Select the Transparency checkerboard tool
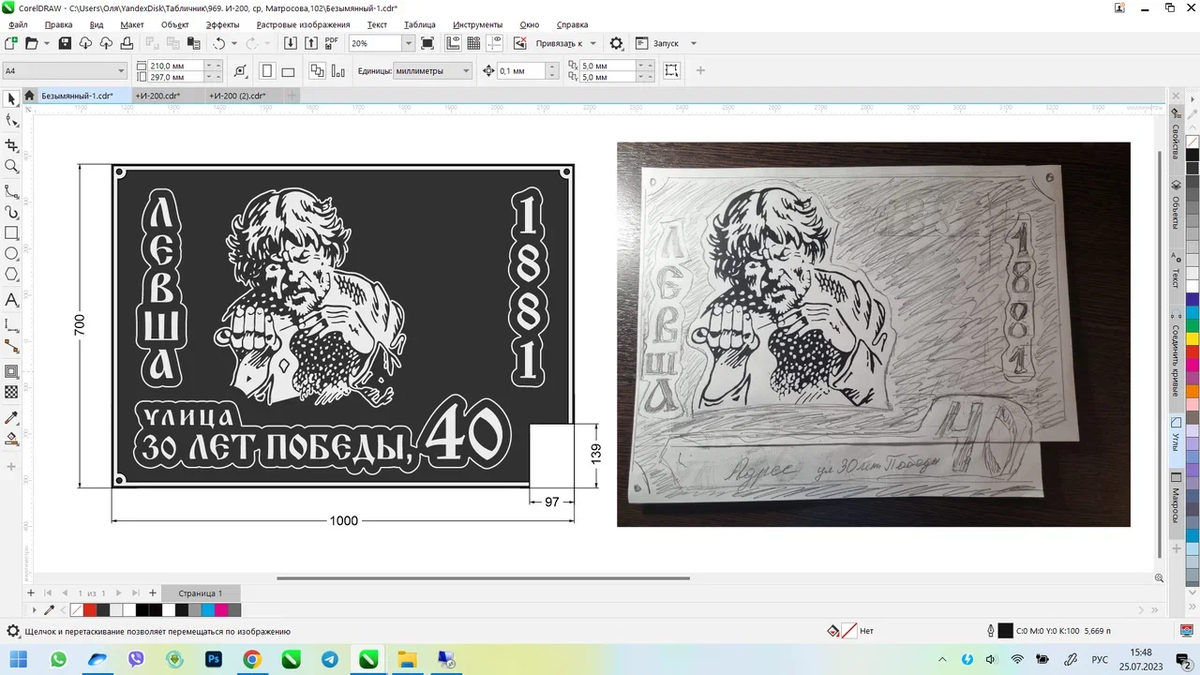The image size is (1200, 675). pyautogui.click(x=12, y=393)
